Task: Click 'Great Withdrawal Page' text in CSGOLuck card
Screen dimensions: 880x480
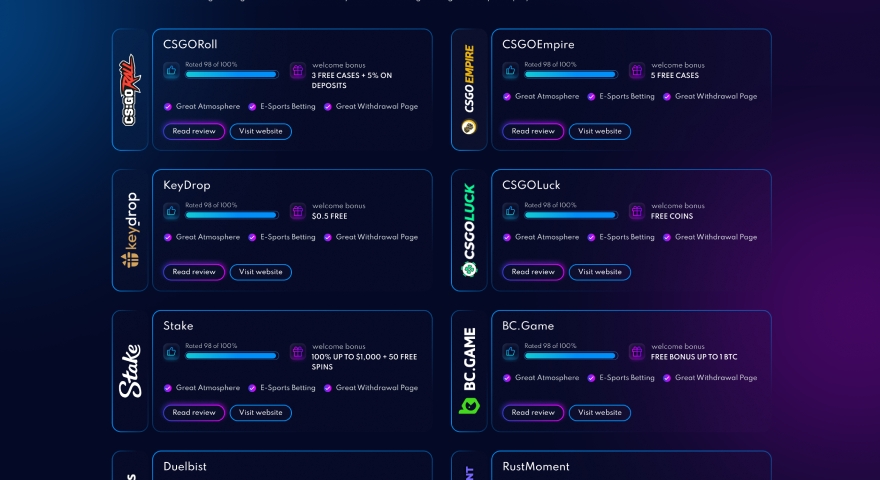Action: point(716,237)
